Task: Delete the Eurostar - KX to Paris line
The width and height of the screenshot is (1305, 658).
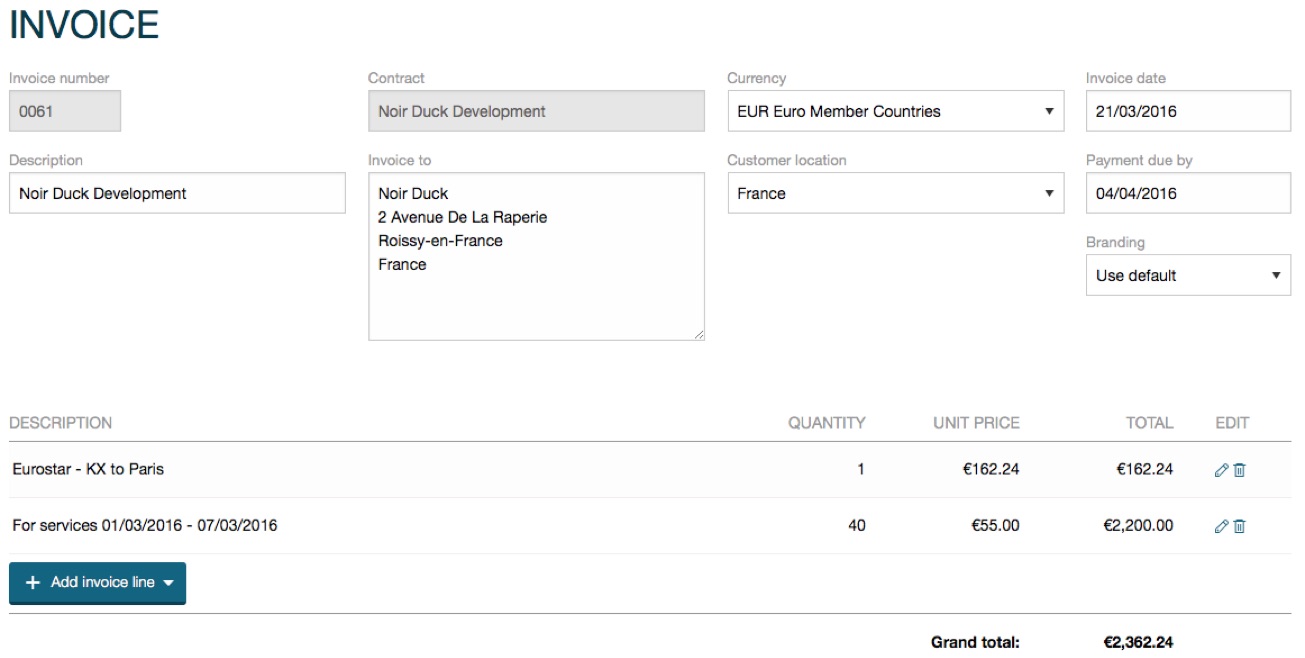Action: tap(1240, 470)
